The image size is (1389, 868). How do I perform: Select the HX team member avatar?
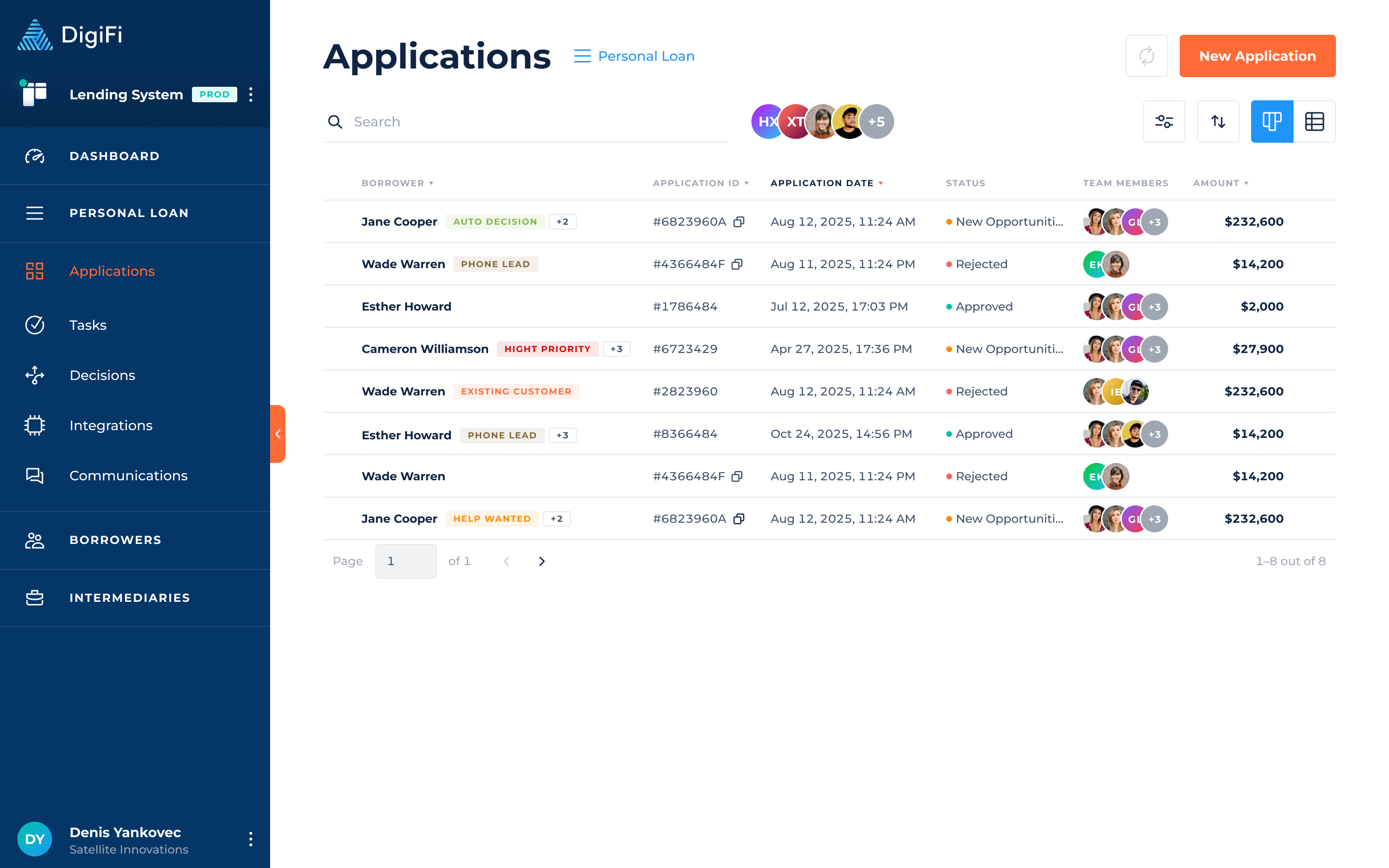pos(765,122)
